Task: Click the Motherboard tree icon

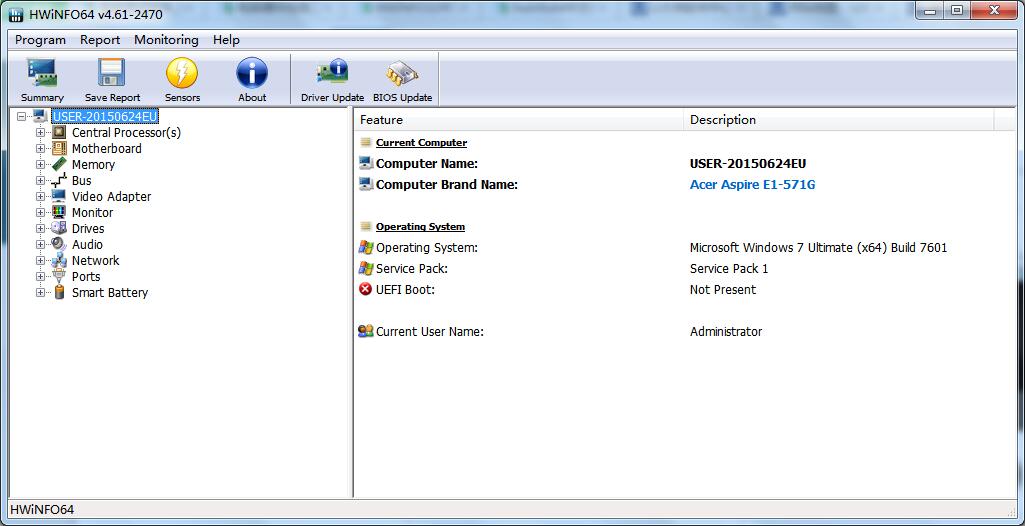Action: coord(59,148)
